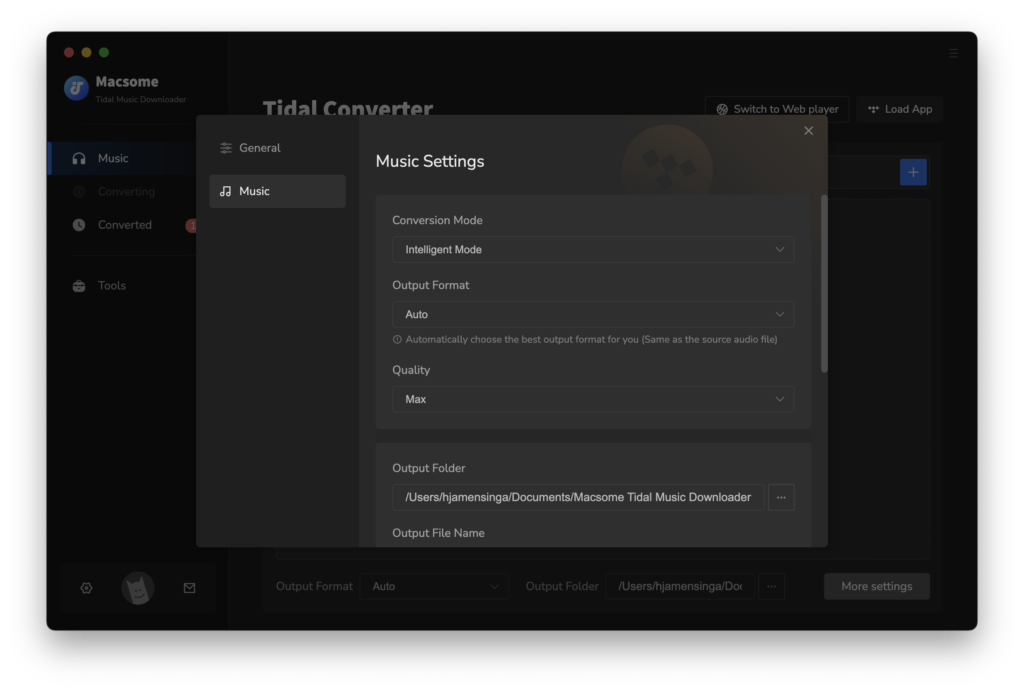Click the settings dialog scrollbar
Viewport: 1024px width, 692px height.
824,283
